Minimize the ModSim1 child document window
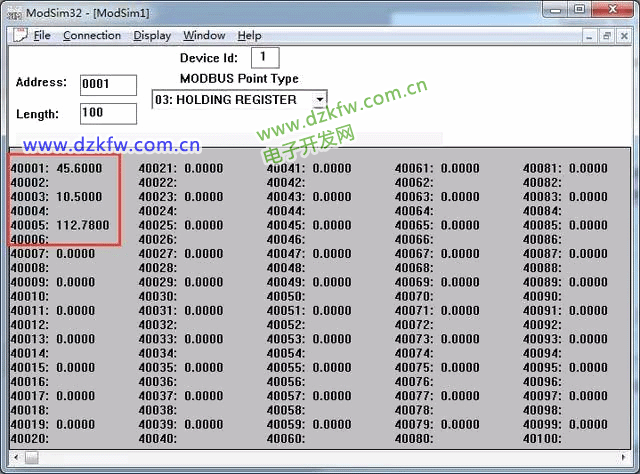Viewport: 640px width, 474px height. coord(589,36)
